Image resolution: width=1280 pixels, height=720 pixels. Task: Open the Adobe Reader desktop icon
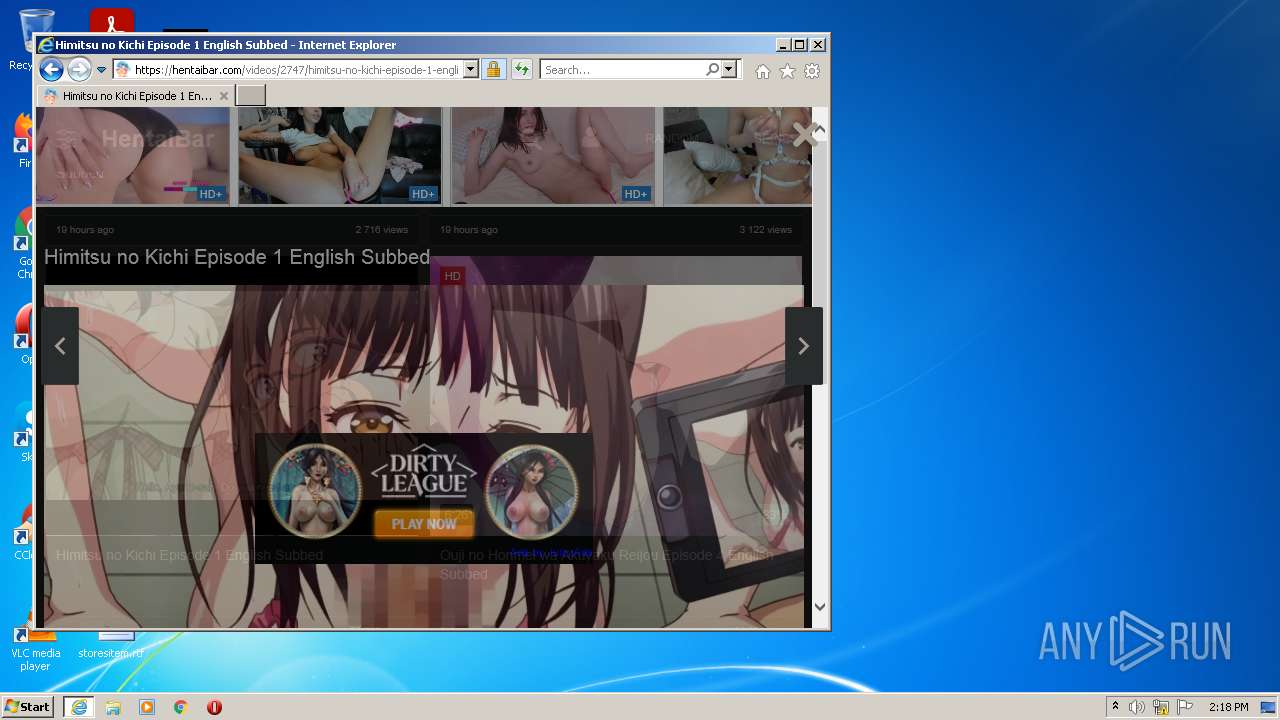(112, 22)
